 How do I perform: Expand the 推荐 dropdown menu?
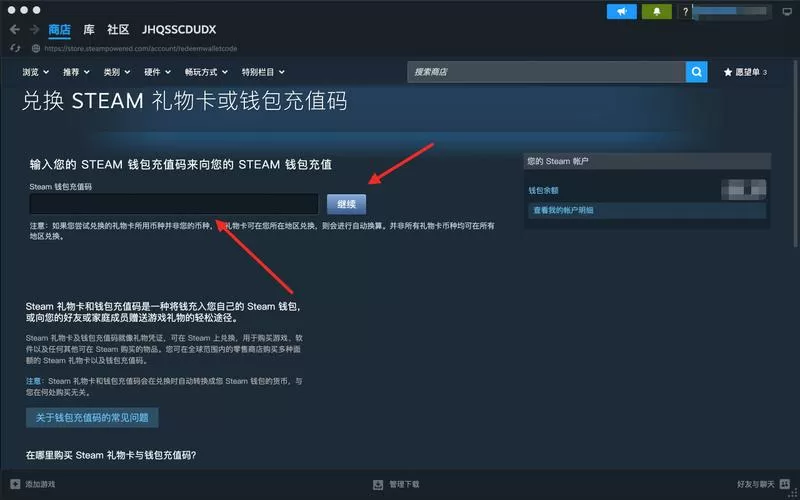(x=76, y=72)
